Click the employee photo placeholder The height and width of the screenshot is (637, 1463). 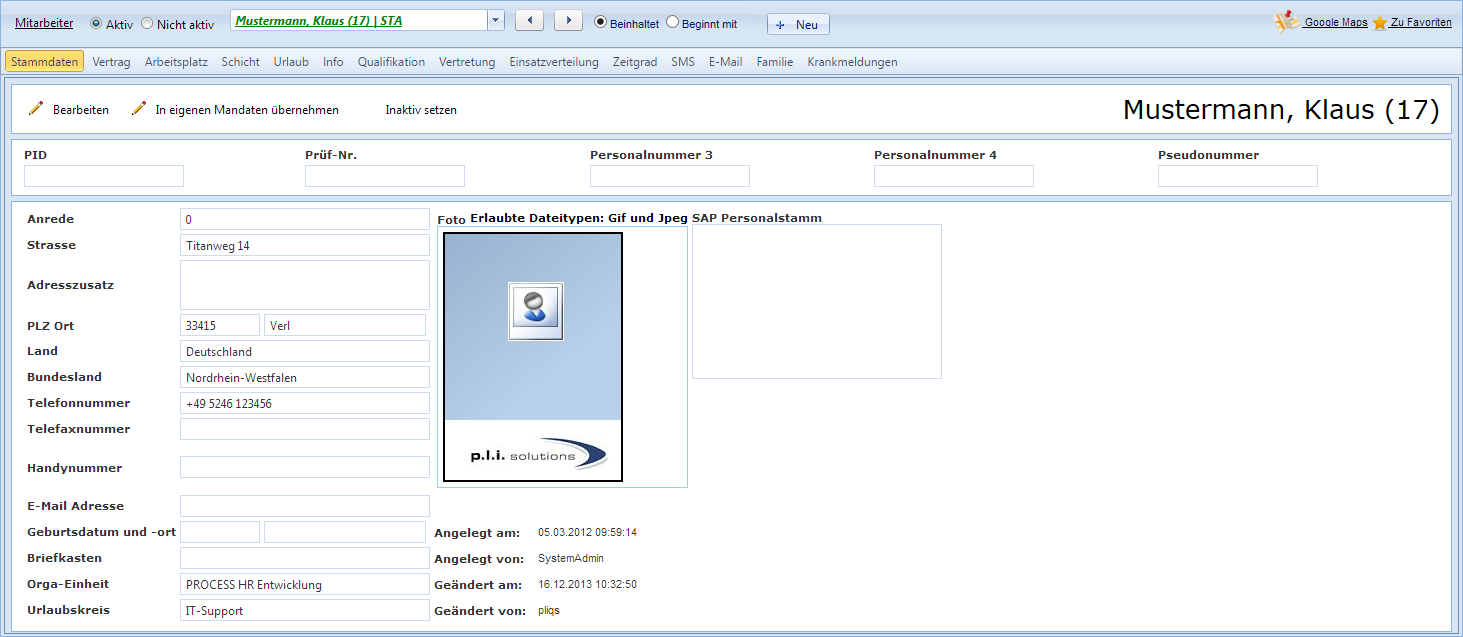[x=533, y=357]
